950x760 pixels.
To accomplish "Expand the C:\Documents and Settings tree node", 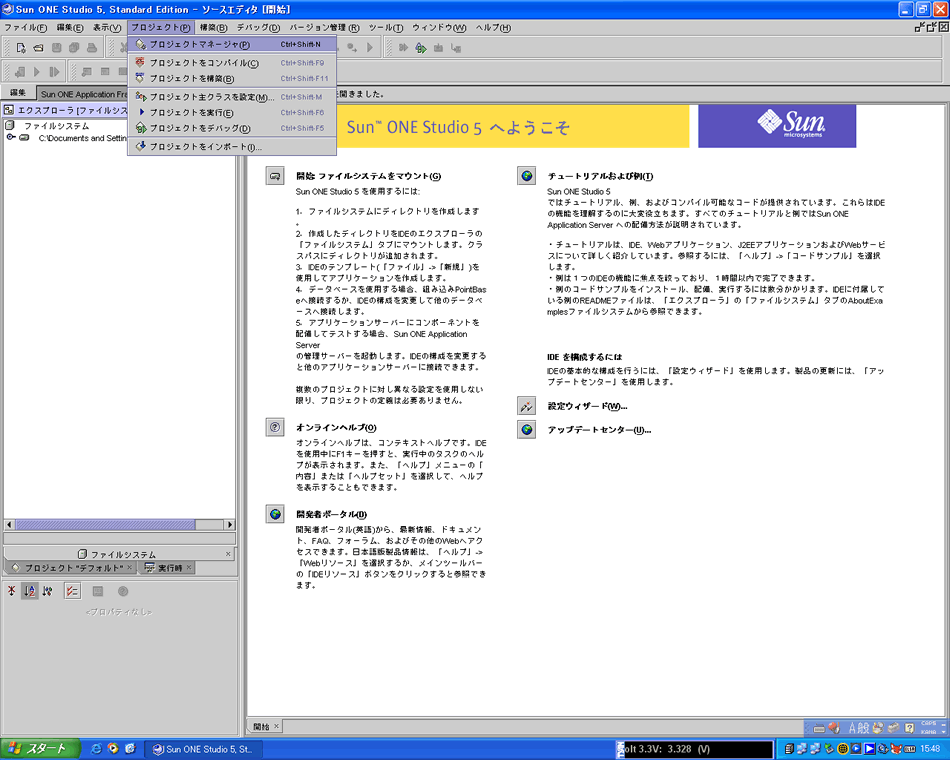I will coord(10,138).
